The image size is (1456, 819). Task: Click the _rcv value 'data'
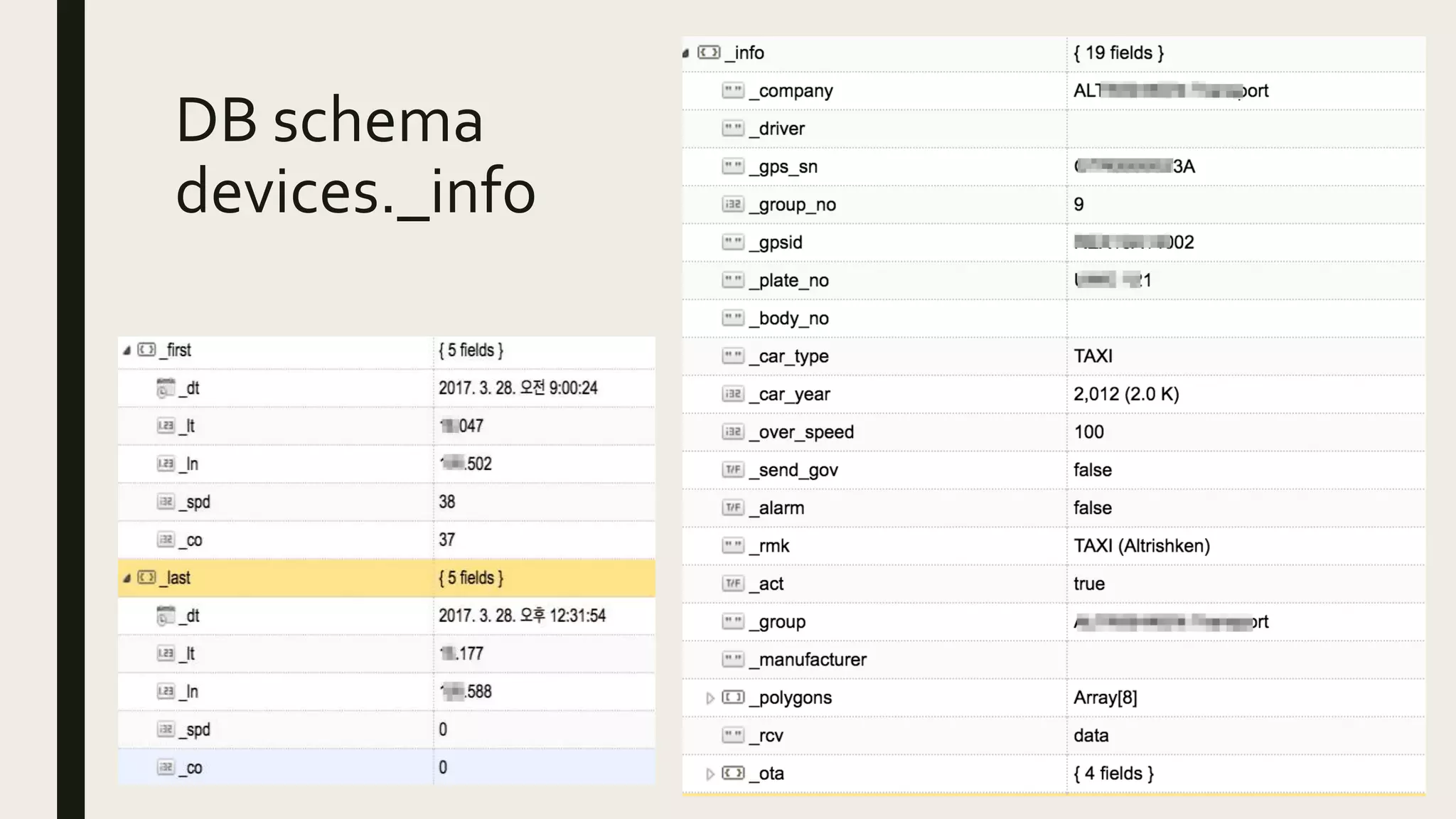point(1091,736)
